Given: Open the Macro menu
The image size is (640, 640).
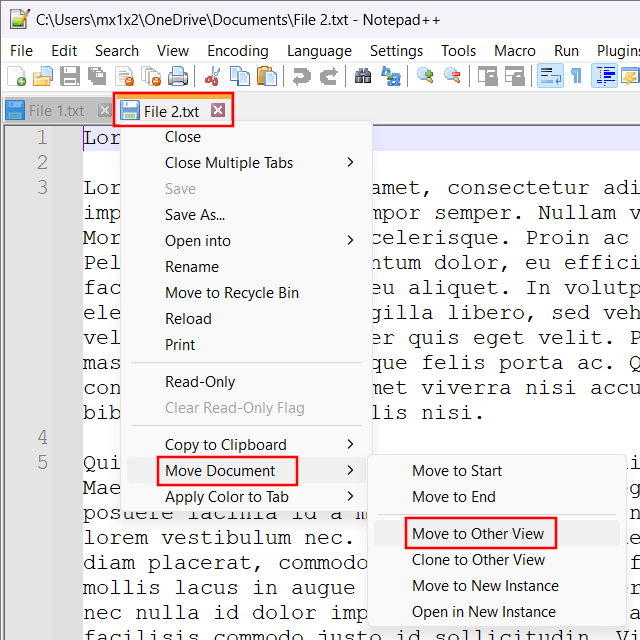Looking at the screenshot, I should [515, 51].
